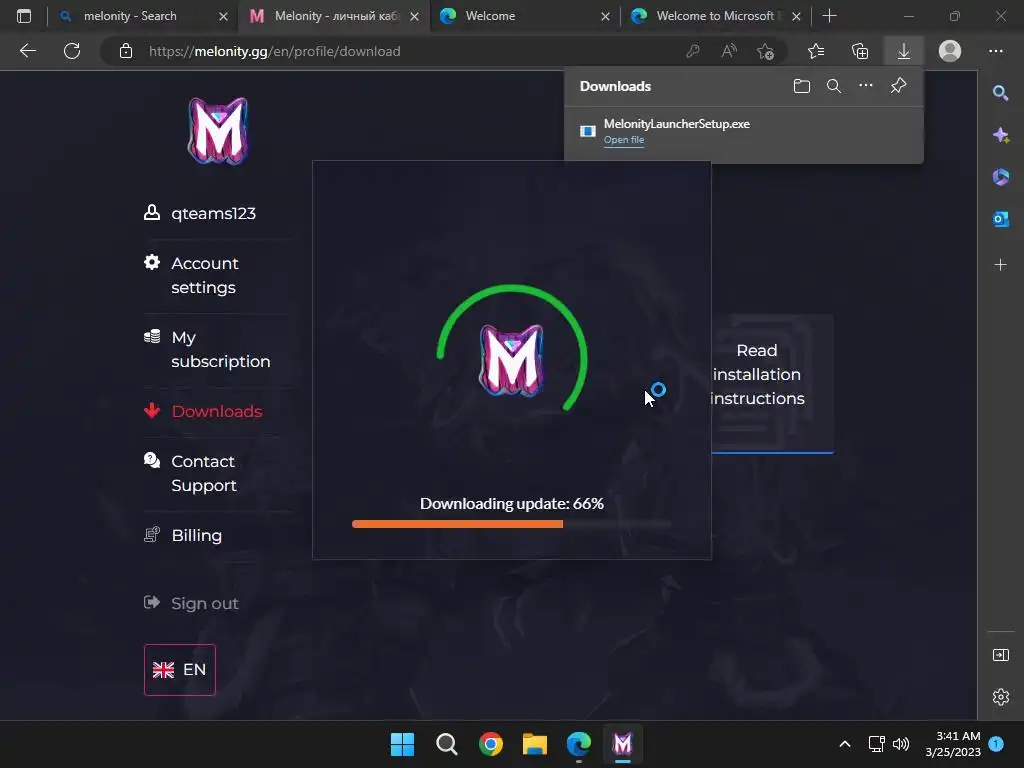Click Read installation instructions card
1024x768 pixels.
(772, 383)
